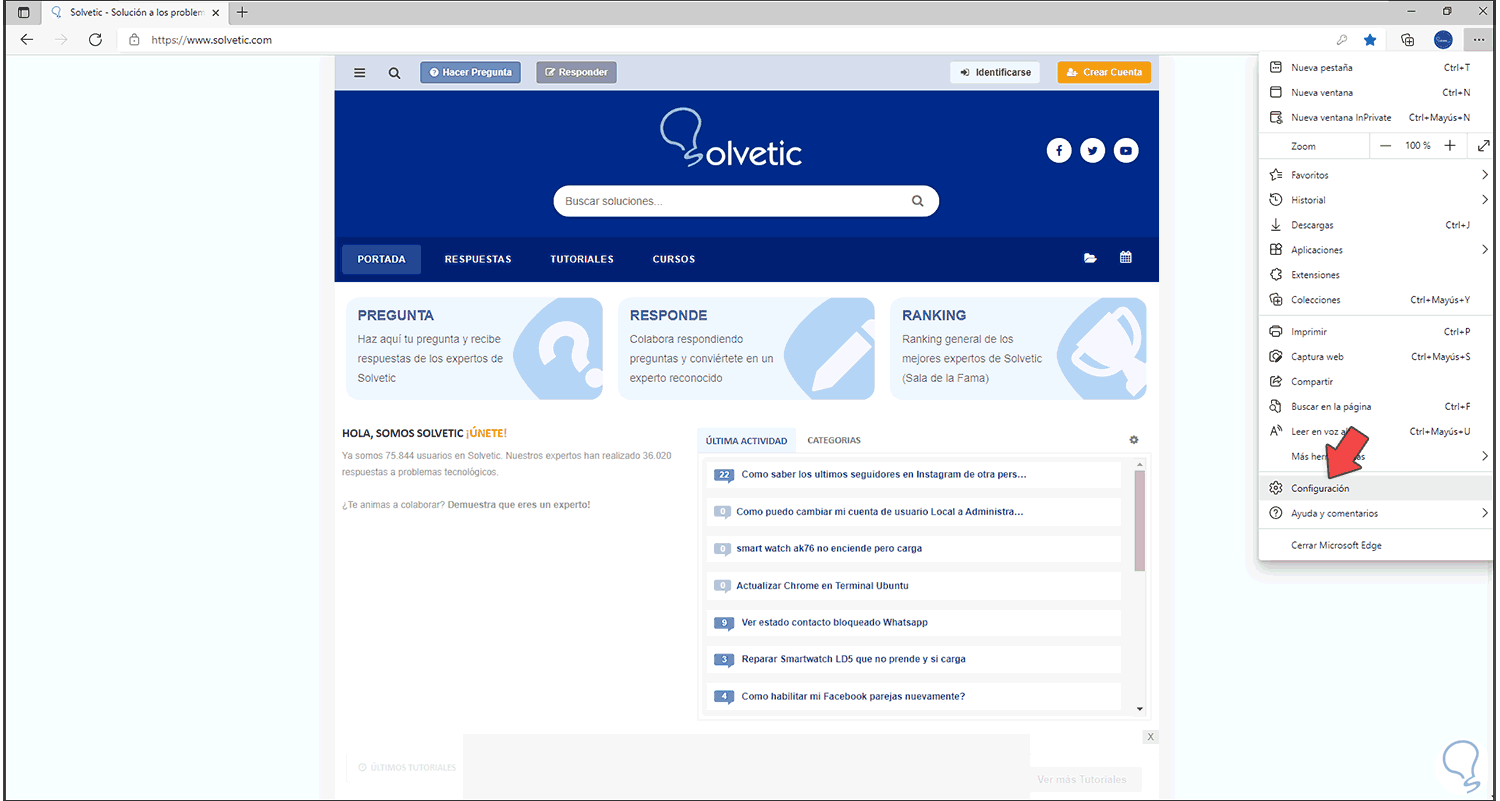Click the Solvetic logo
Image resolution: width=1500 pixels, height=801 pixels.
coord(731,138)
